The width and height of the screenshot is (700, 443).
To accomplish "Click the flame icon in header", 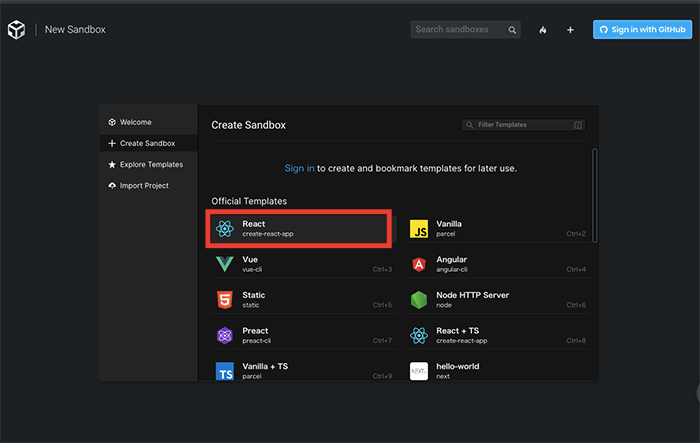I will (543, 30).
